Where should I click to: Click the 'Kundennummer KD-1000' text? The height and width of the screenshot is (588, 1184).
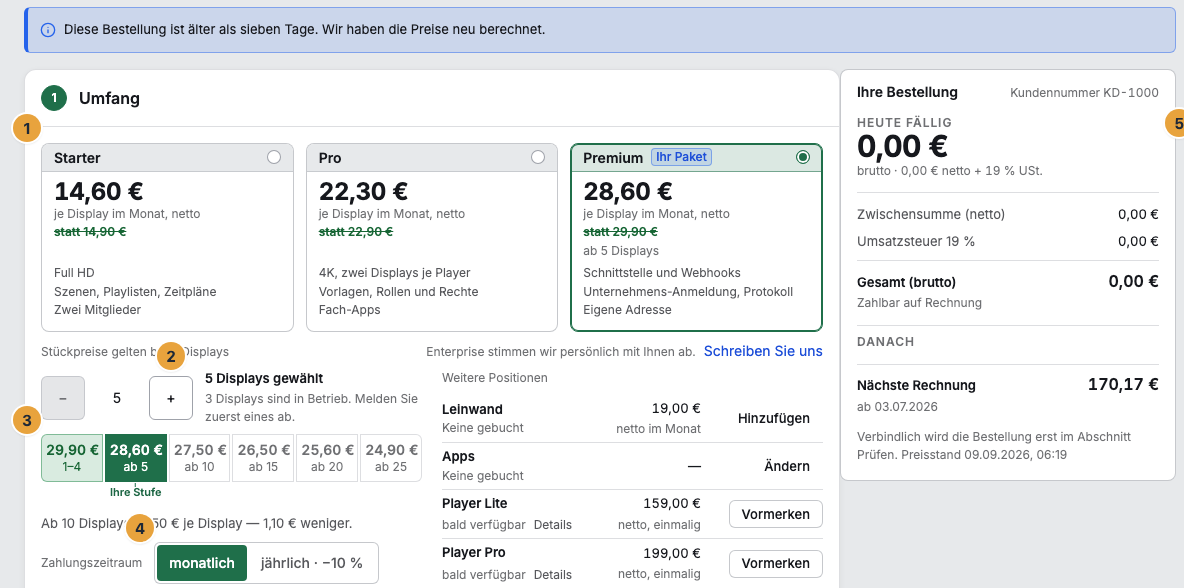[1084, 93]
